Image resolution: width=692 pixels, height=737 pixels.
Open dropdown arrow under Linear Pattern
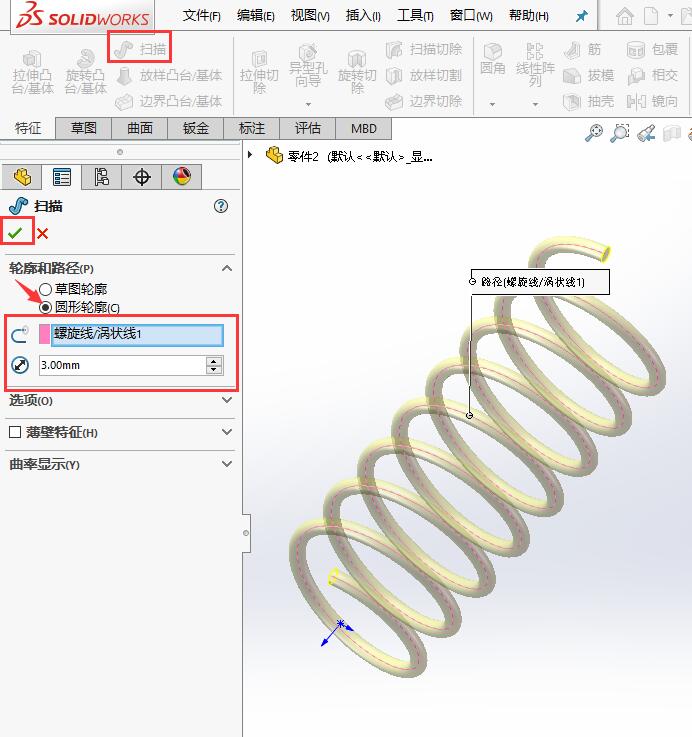535,104
